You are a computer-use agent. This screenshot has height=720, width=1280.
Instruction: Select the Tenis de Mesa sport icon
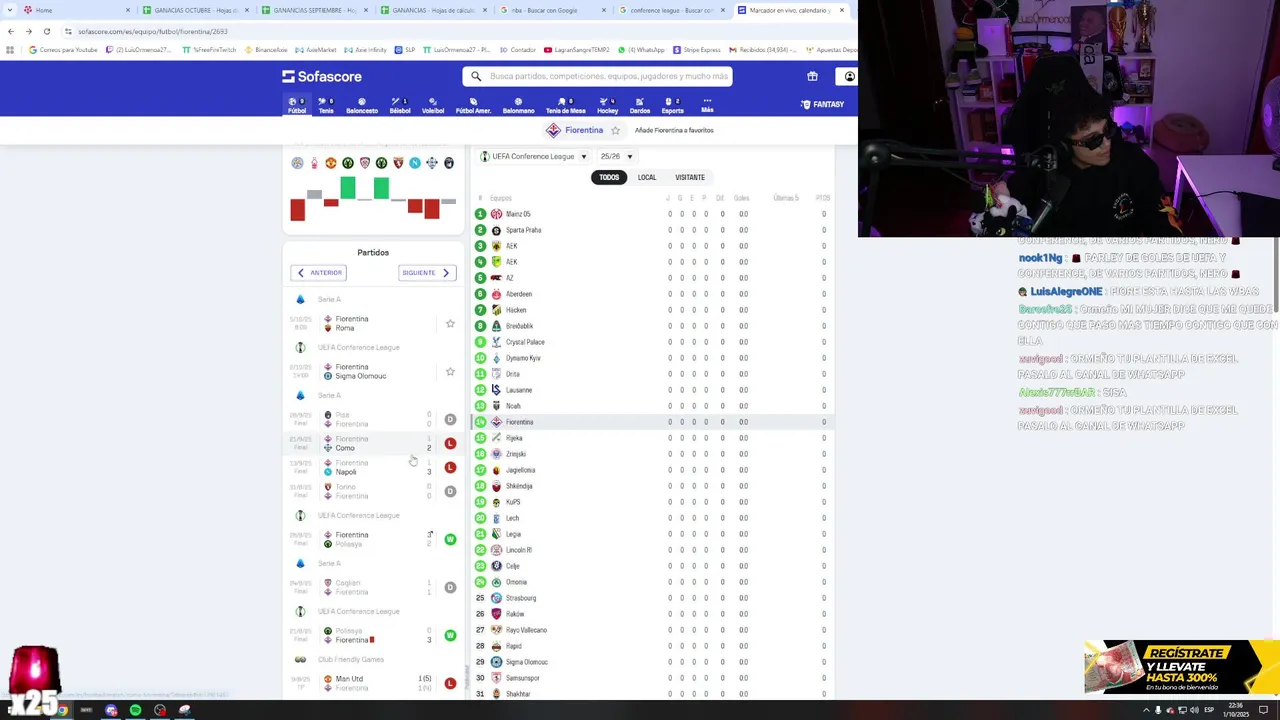tap(565, 105)
